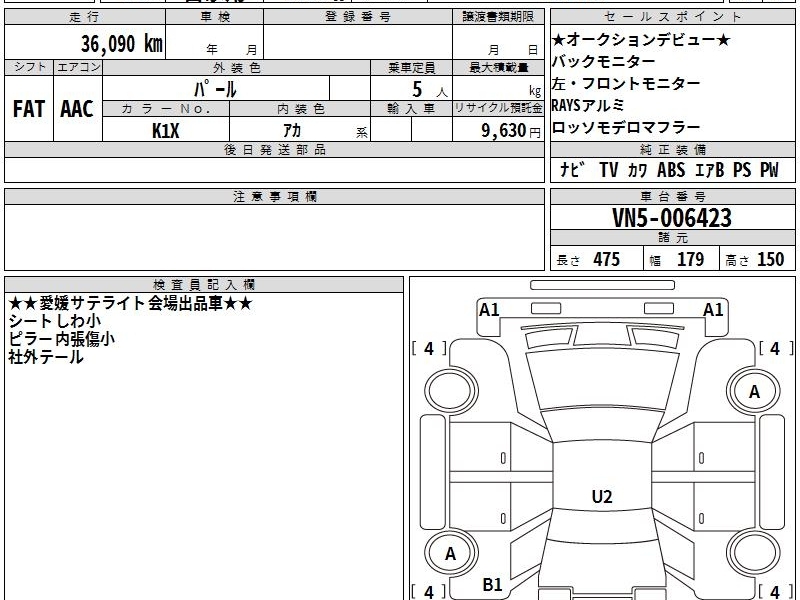Select the 純正装備 header
The image size is (800, 600).
coord(673,149)
